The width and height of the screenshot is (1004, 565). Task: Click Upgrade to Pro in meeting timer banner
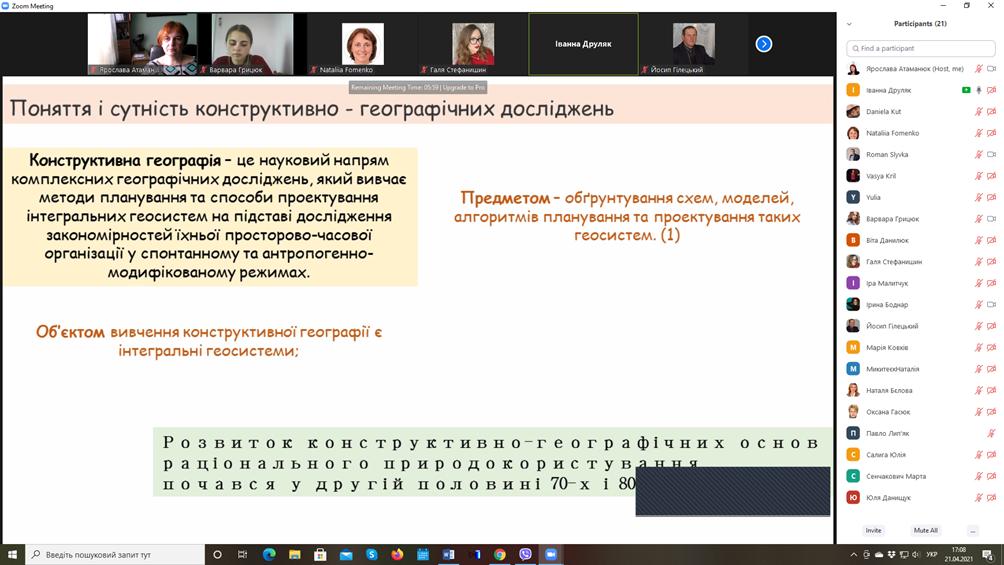464,88
